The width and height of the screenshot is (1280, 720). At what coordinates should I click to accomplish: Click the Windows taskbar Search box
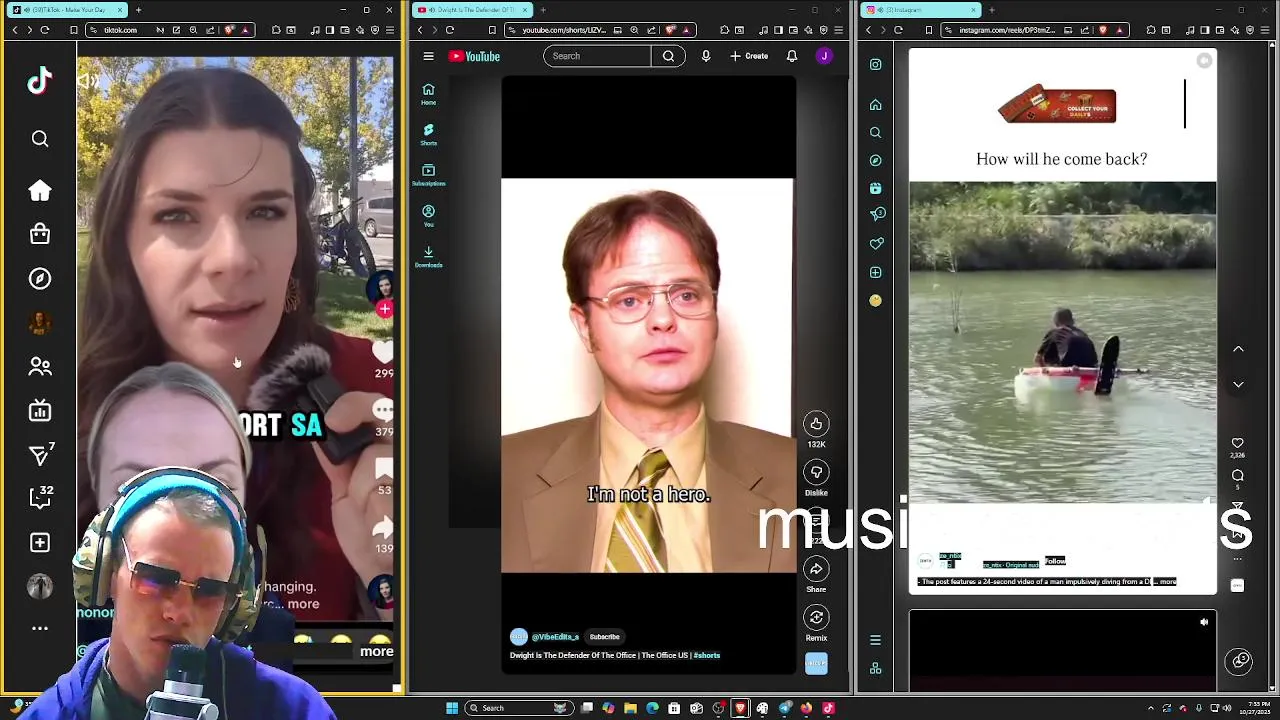click(521, 708)
